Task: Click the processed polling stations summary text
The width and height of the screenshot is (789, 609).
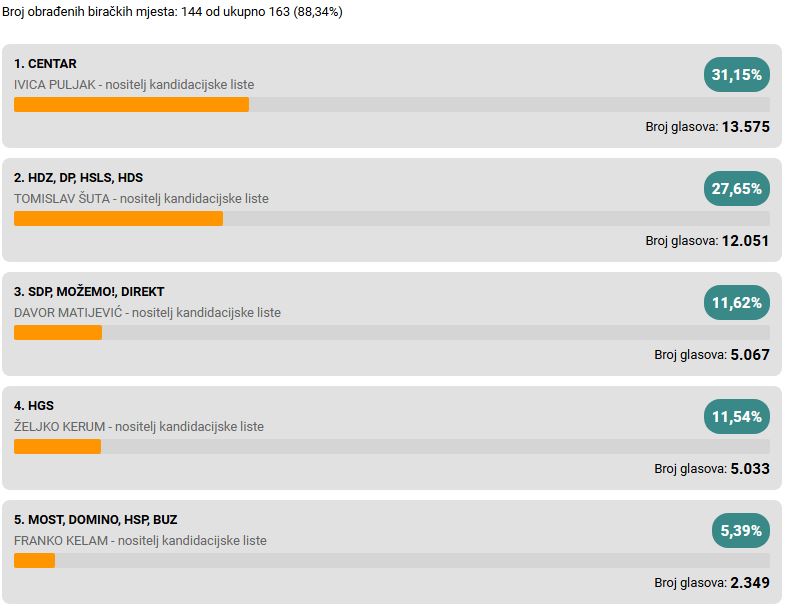Action: click(173, 12)
